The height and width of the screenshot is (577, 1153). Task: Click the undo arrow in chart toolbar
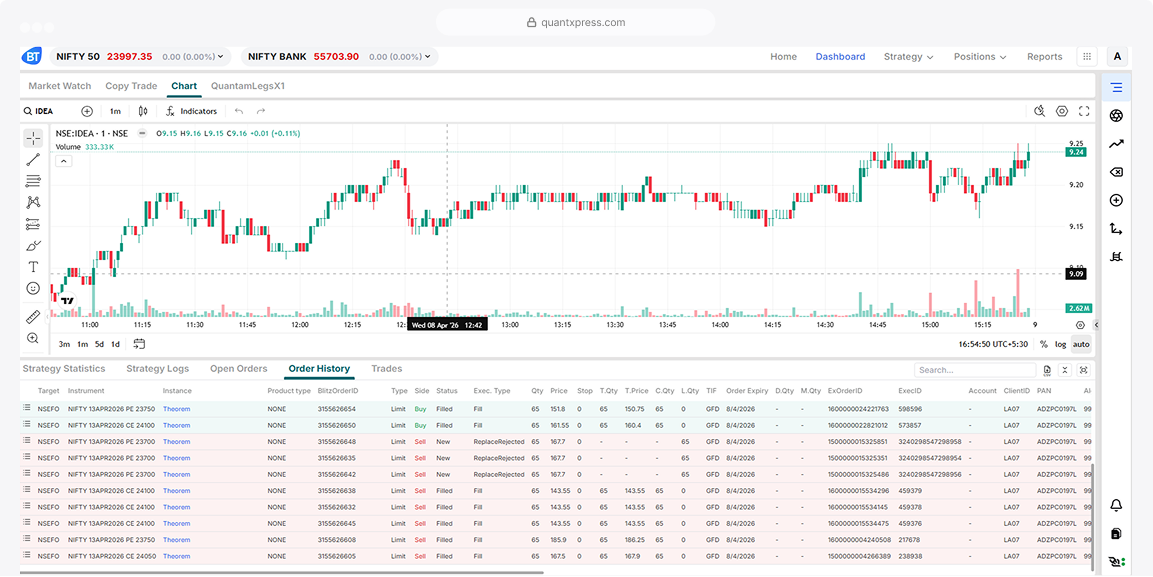pyautogui.click(x=238, y=111)
